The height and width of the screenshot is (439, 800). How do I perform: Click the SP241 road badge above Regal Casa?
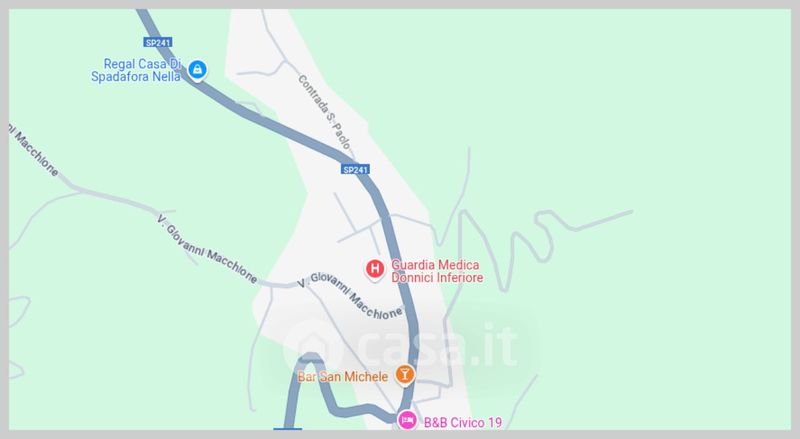click(158, 42)
